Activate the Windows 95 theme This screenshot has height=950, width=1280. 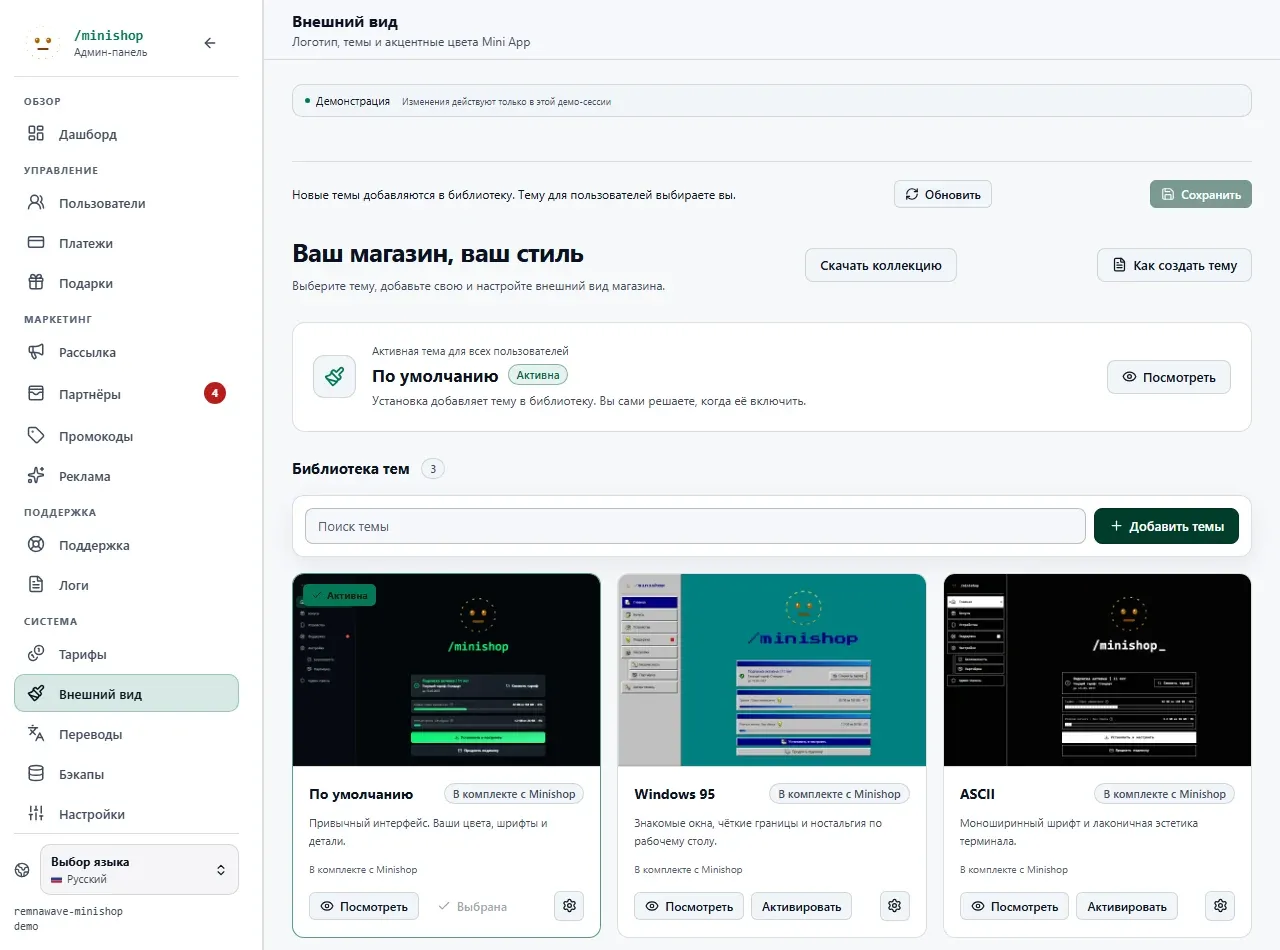point(802,906)
